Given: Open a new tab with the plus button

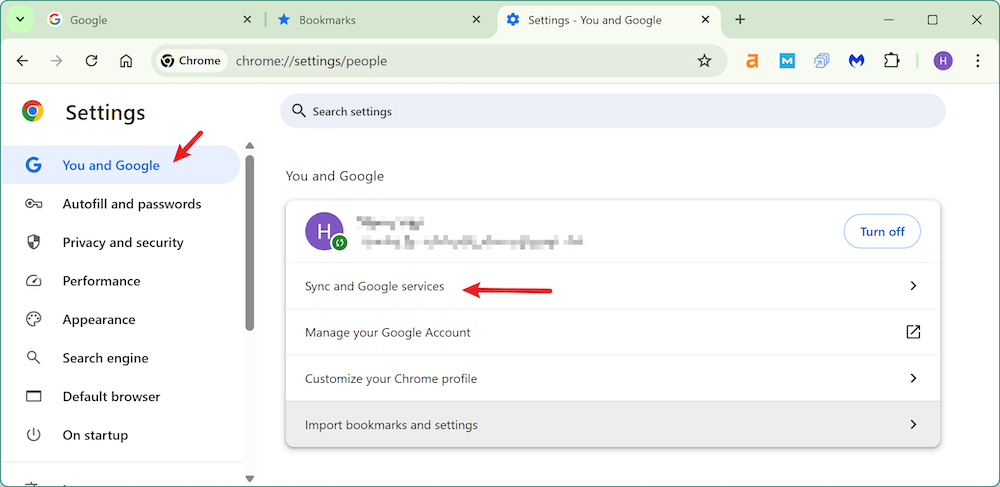Looking at the screenshot, I should click(x=740, y=20).
